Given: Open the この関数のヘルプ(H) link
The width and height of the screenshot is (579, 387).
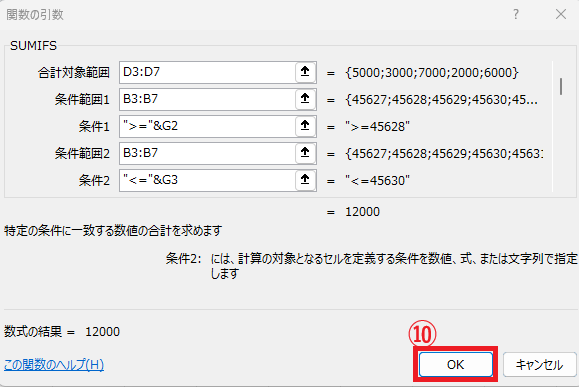Looking at the screenshot, I should click(54, 364).
